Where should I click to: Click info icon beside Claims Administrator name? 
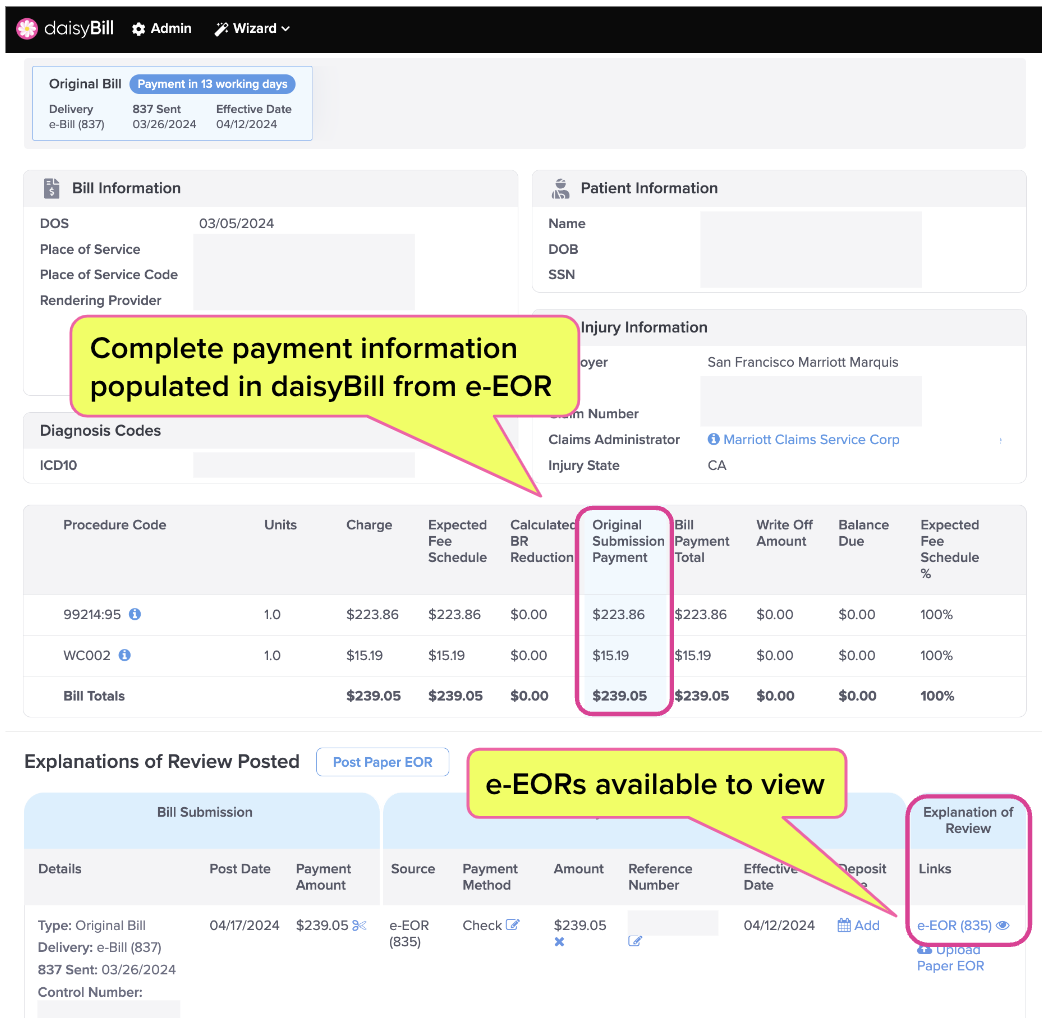pos(714,439)
